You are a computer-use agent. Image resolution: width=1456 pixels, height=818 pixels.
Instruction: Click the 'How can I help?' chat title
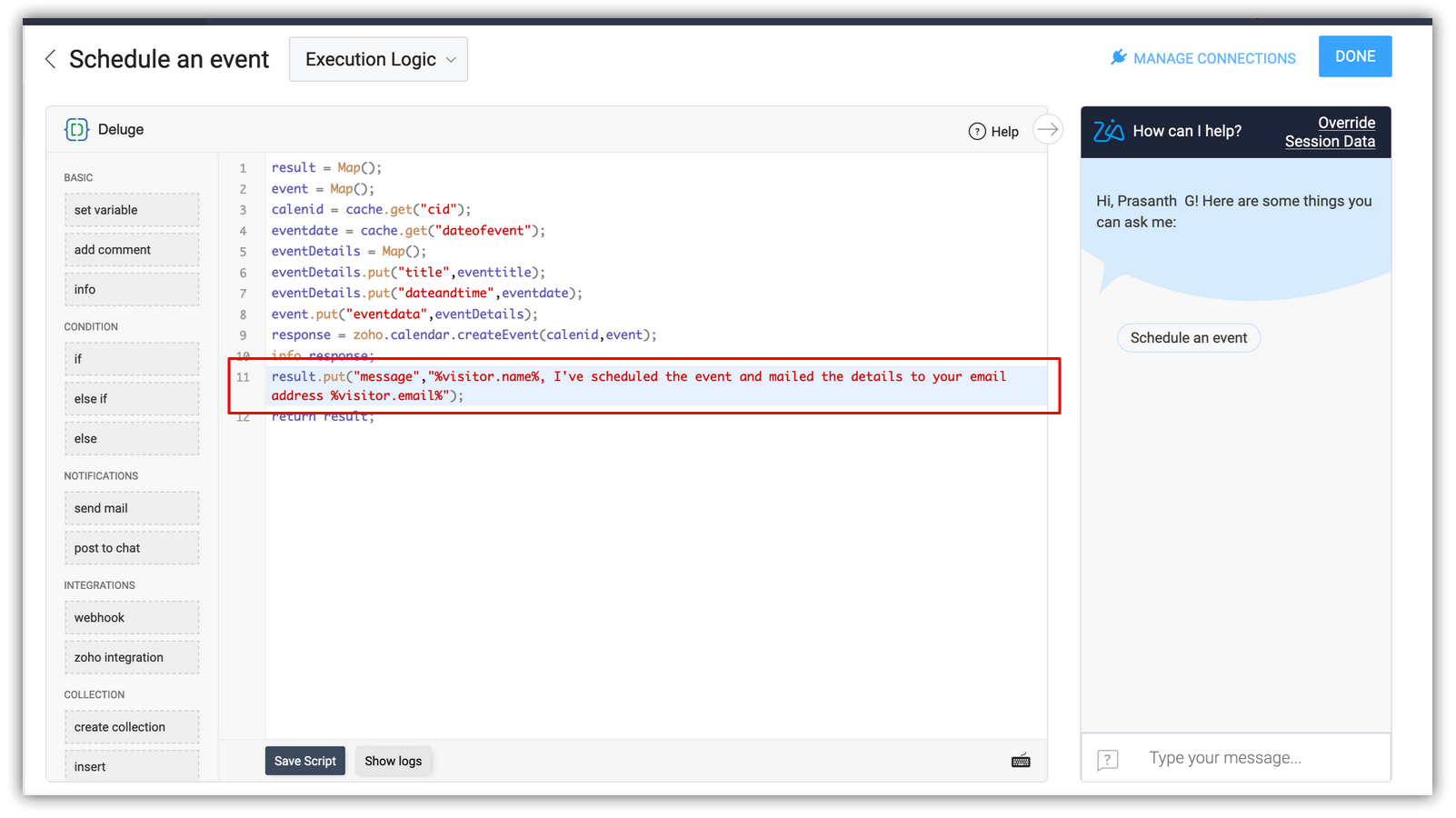coord(1187,131)
